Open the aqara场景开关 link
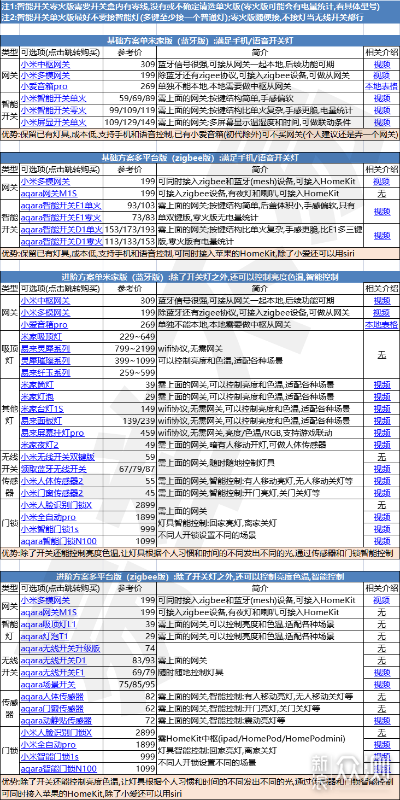400x800 pixels. coord(48,685)
